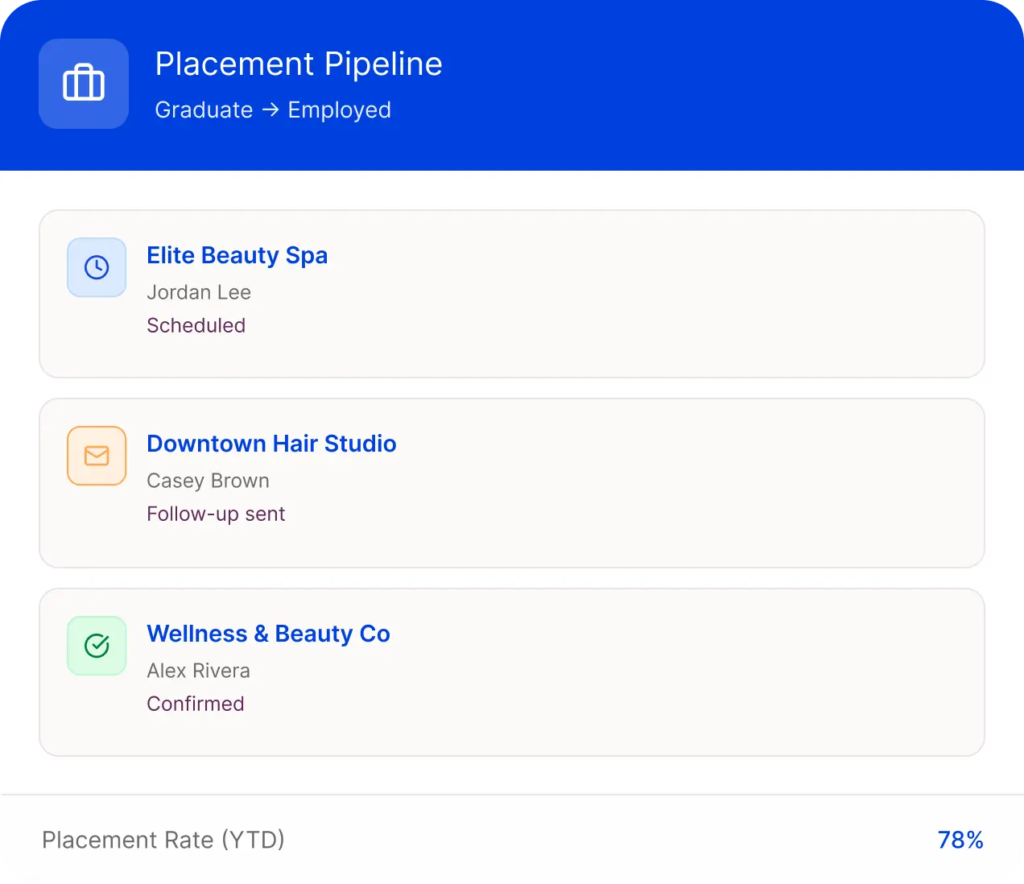
Task: Open the Downtown Hair Studio link
Action: click(271, 444)
